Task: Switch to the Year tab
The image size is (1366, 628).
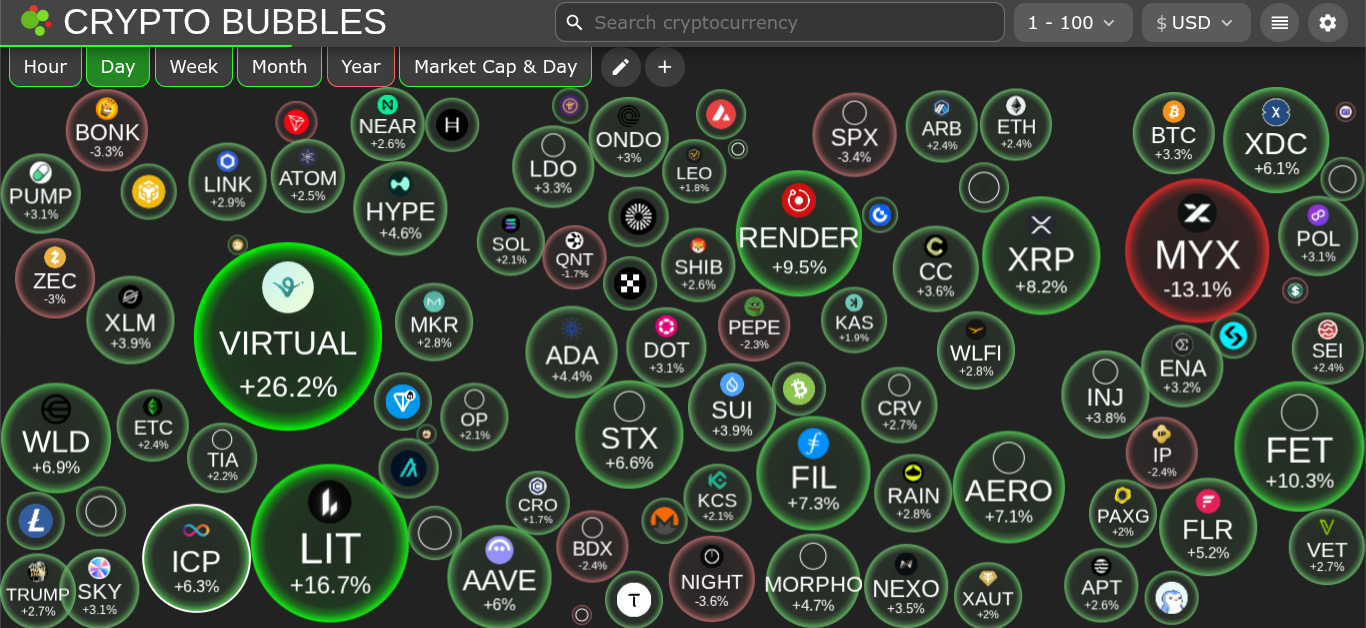Action: click(x=361, y=67)
